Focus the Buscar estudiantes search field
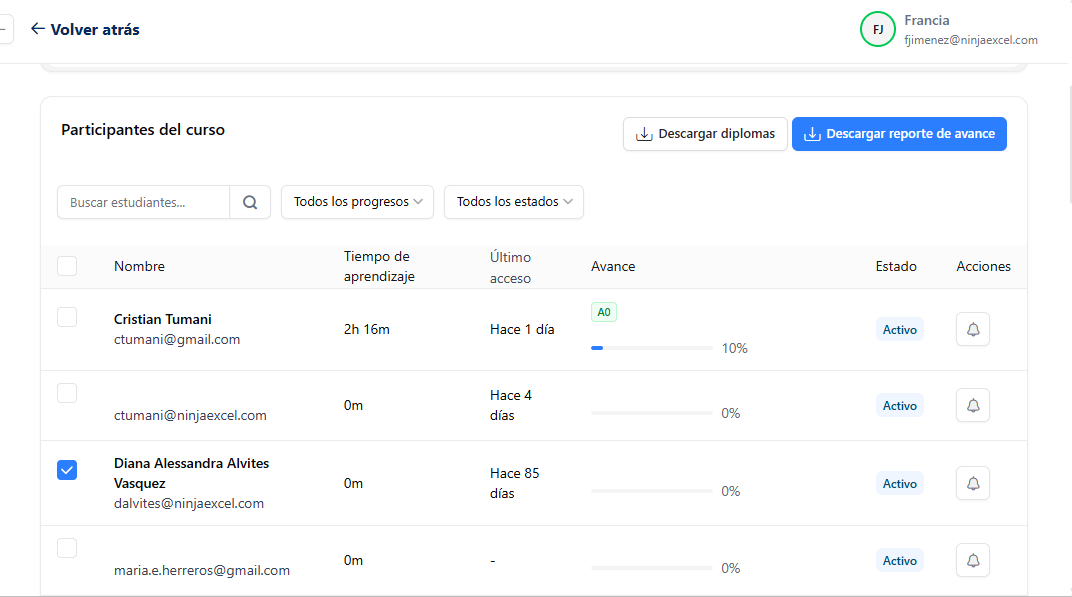The image size is (1072, 597). [144, 202]
